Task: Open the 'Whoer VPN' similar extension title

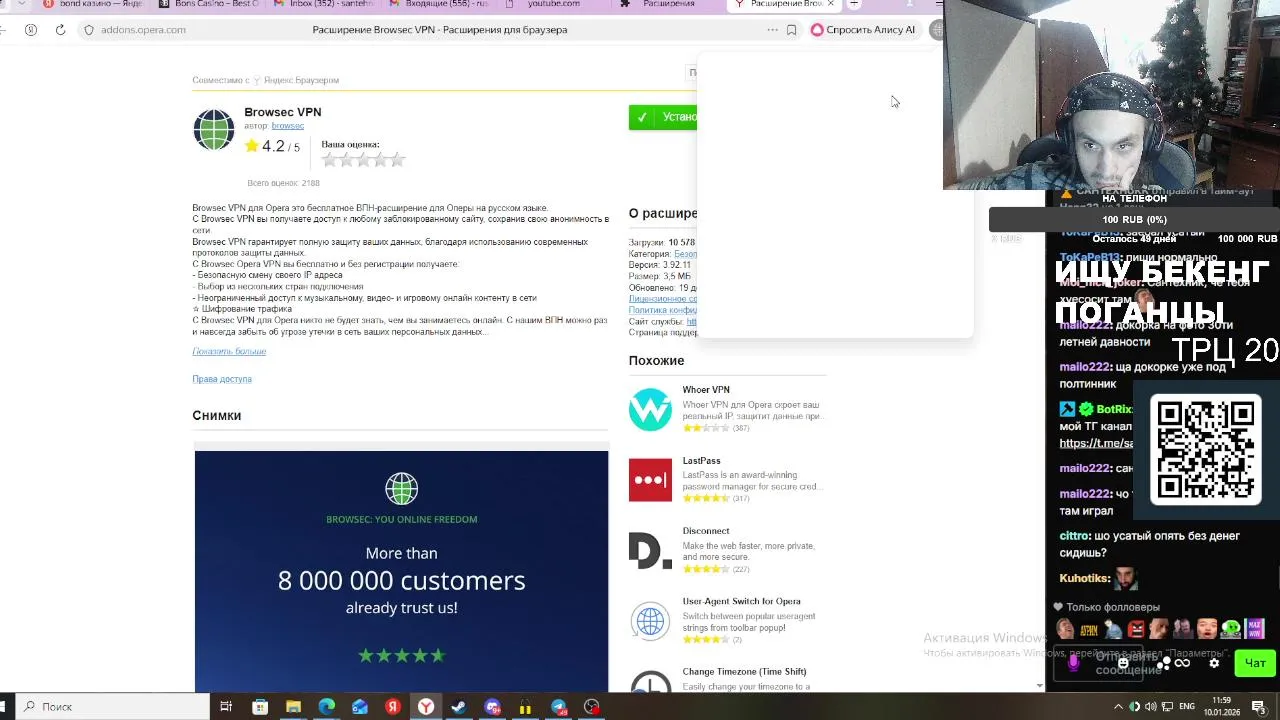Action: click(x=706, y=390)
